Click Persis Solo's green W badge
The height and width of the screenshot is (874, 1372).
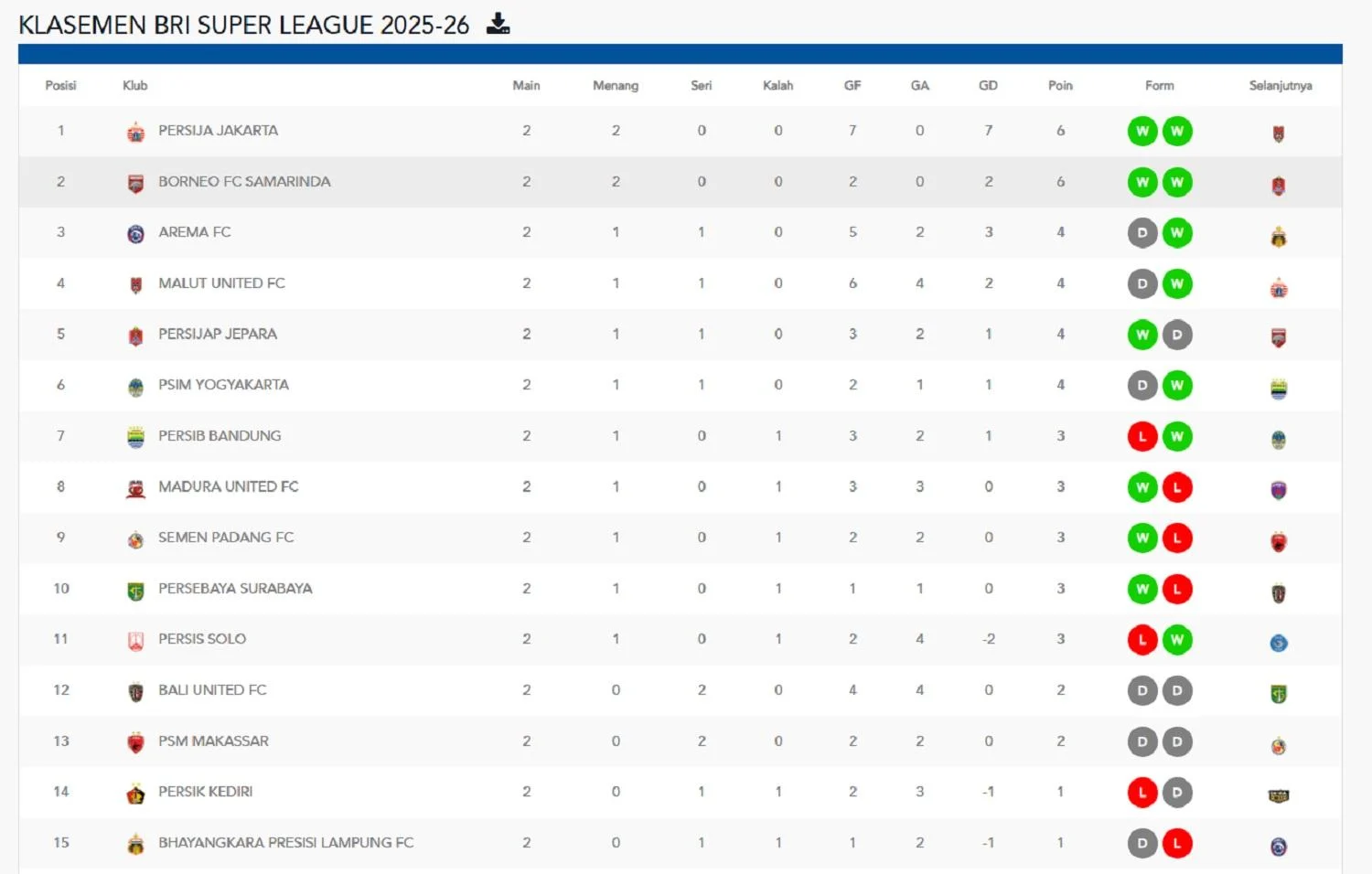pyautogui.click(x=1178, y=640)
